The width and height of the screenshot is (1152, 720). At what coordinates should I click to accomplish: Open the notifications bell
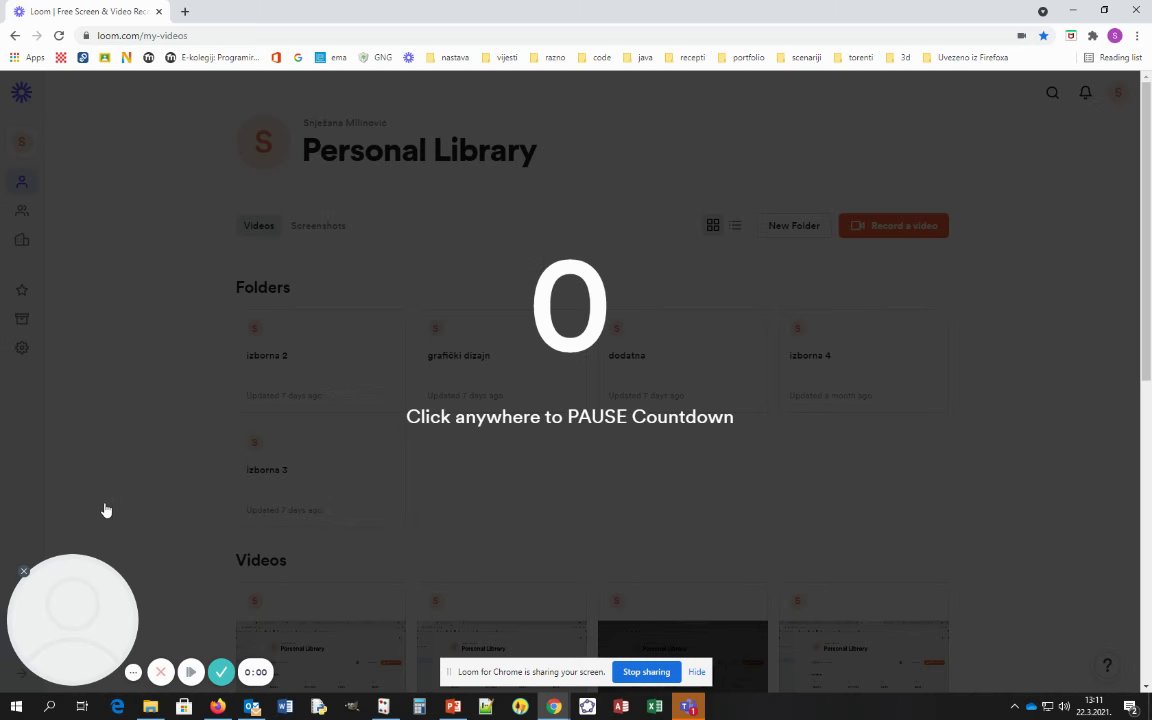(1085, 93)
